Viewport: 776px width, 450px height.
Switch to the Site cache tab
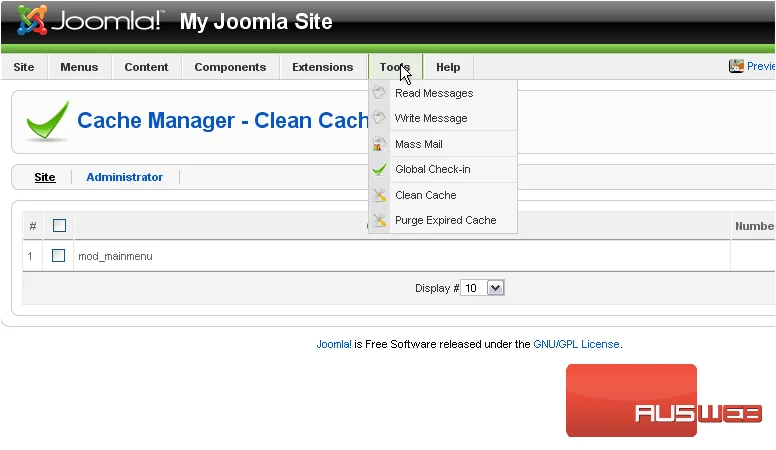[45, 177]
